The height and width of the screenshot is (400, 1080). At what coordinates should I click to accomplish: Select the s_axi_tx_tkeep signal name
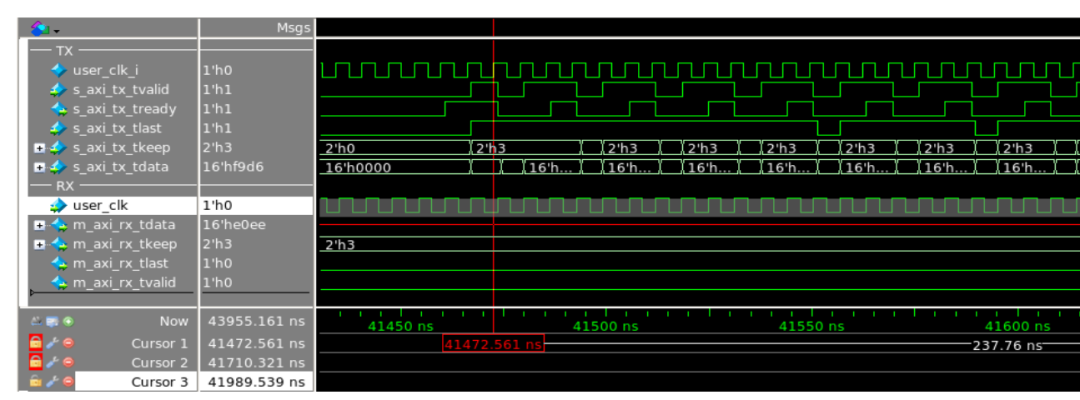121,147
